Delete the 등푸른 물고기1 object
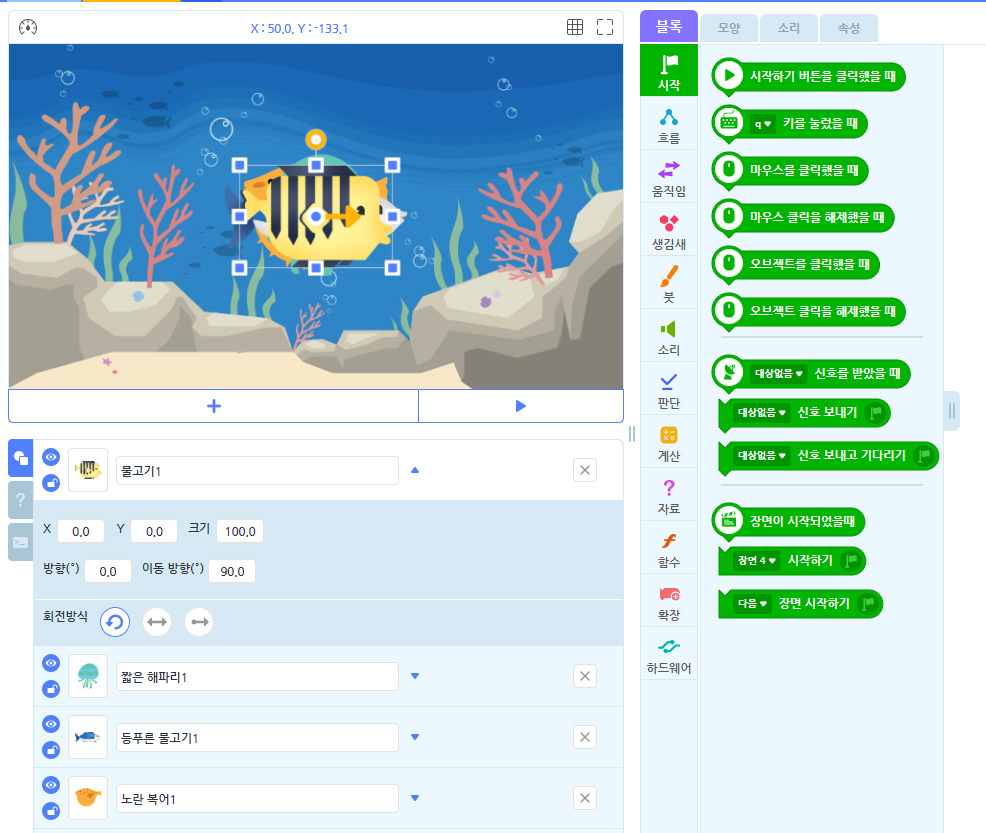Image resolution: width=986 pixels, height=833 pixels. tap(585, 737)
